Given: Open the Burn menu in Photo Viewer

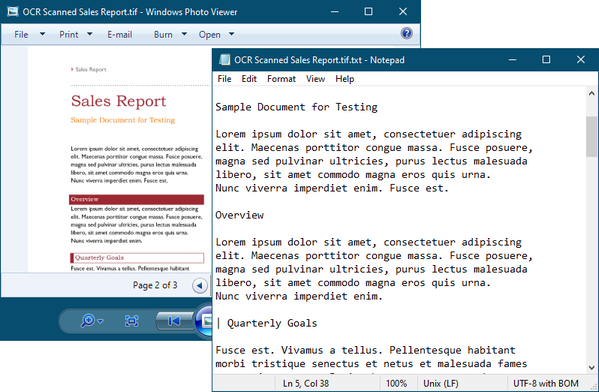Looking at the screenshot, I should 163,34.
